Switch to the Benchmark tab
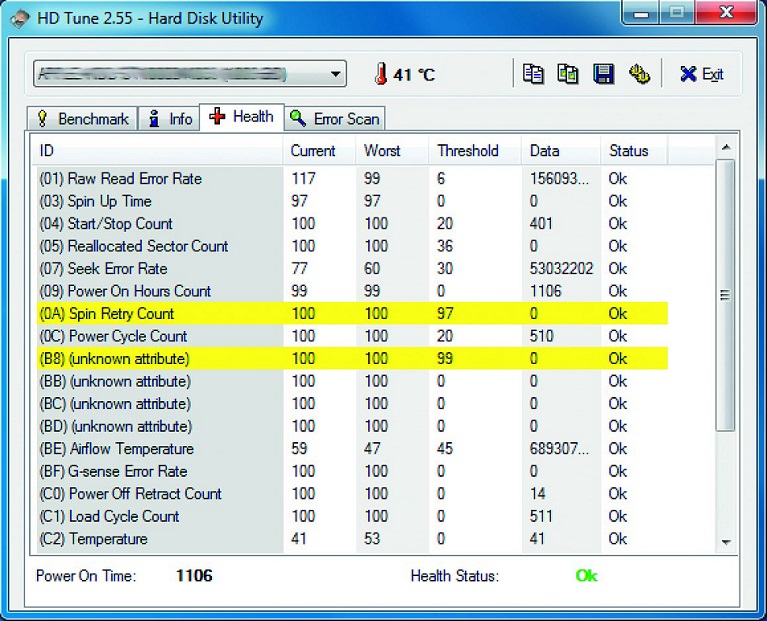The height and width of the screenshot is (621, 767). click(x=83, y=119)
